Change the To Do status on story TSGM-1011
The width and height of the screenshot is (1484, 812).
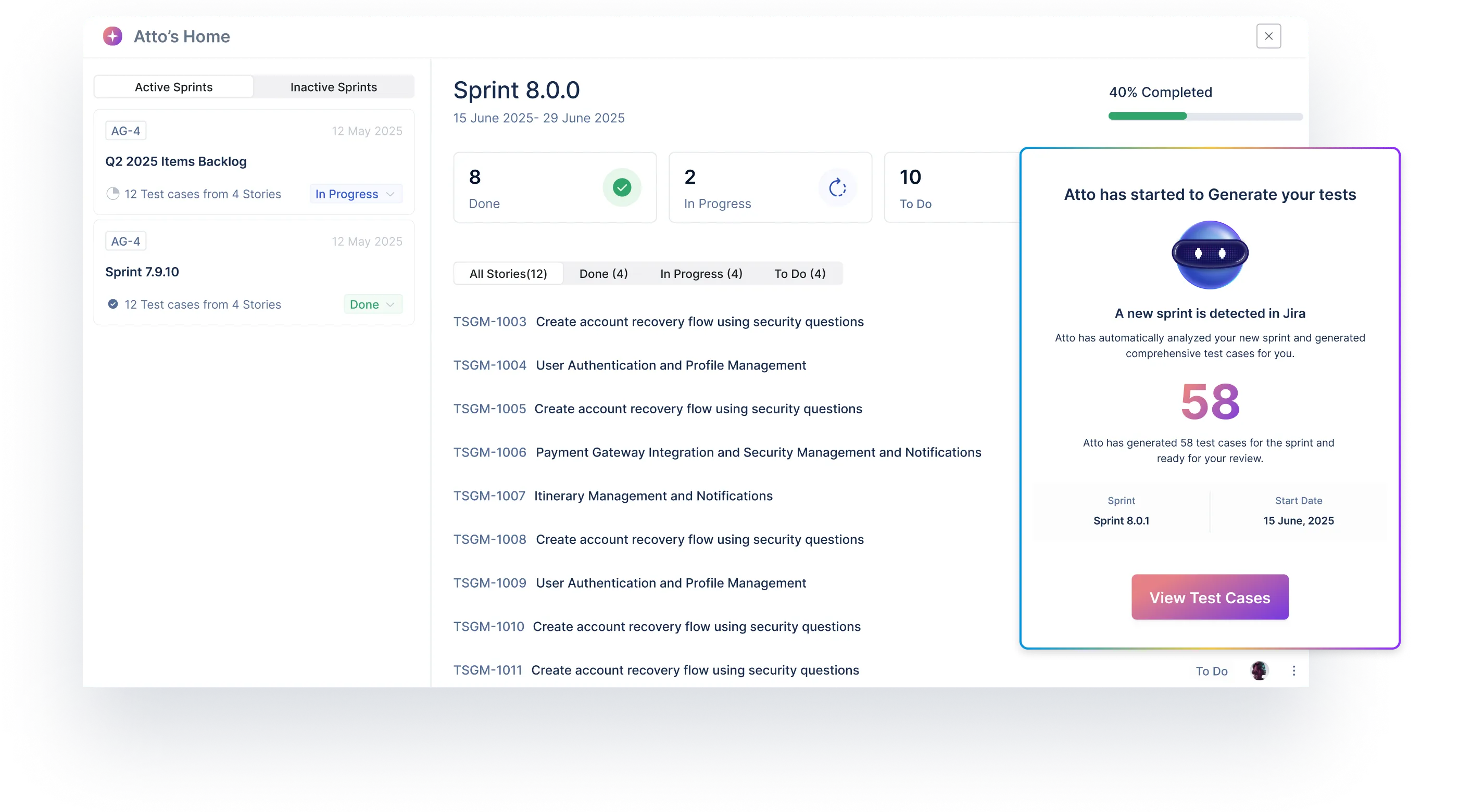[1212, 670]
